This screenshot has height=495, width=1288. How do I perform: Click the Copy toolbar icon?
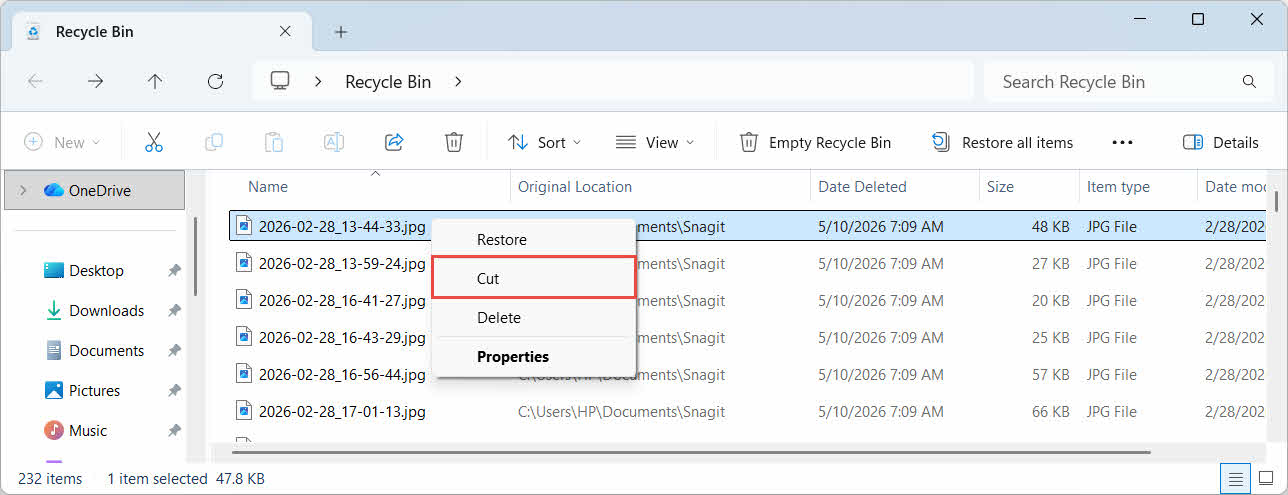point(213,142)
